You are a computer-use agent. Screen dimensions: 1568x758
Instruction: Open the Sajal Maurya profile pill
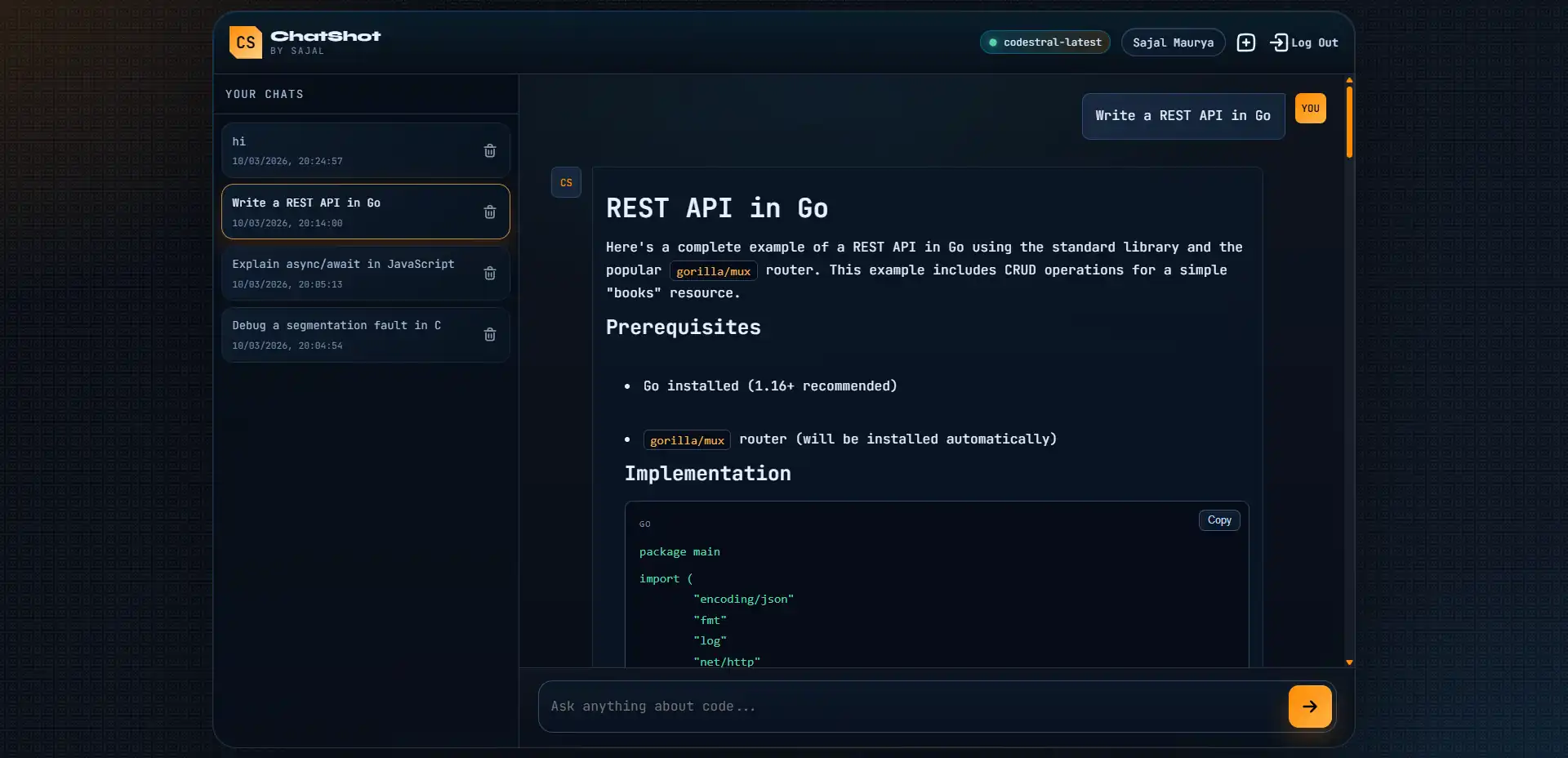1173,42
